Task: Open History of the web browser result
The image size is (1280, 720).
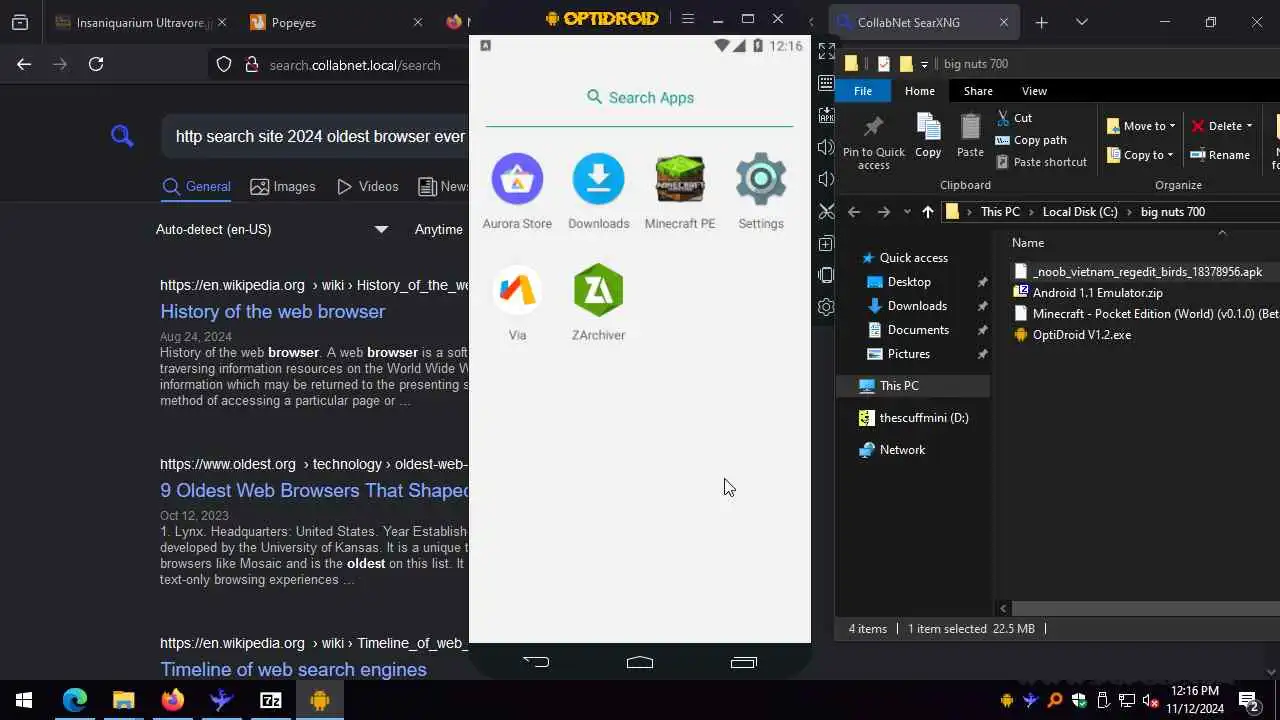Action: 272,311
